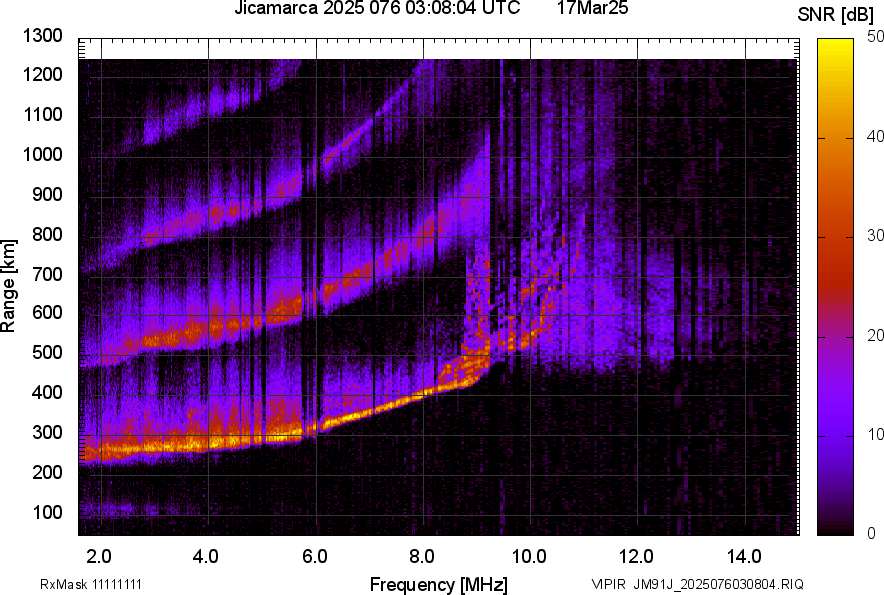Image resolution: width=884 pixels, height=595 pixels.
Task: Click the colorbar tick label "20"
Action: click(x=876, y=336)
